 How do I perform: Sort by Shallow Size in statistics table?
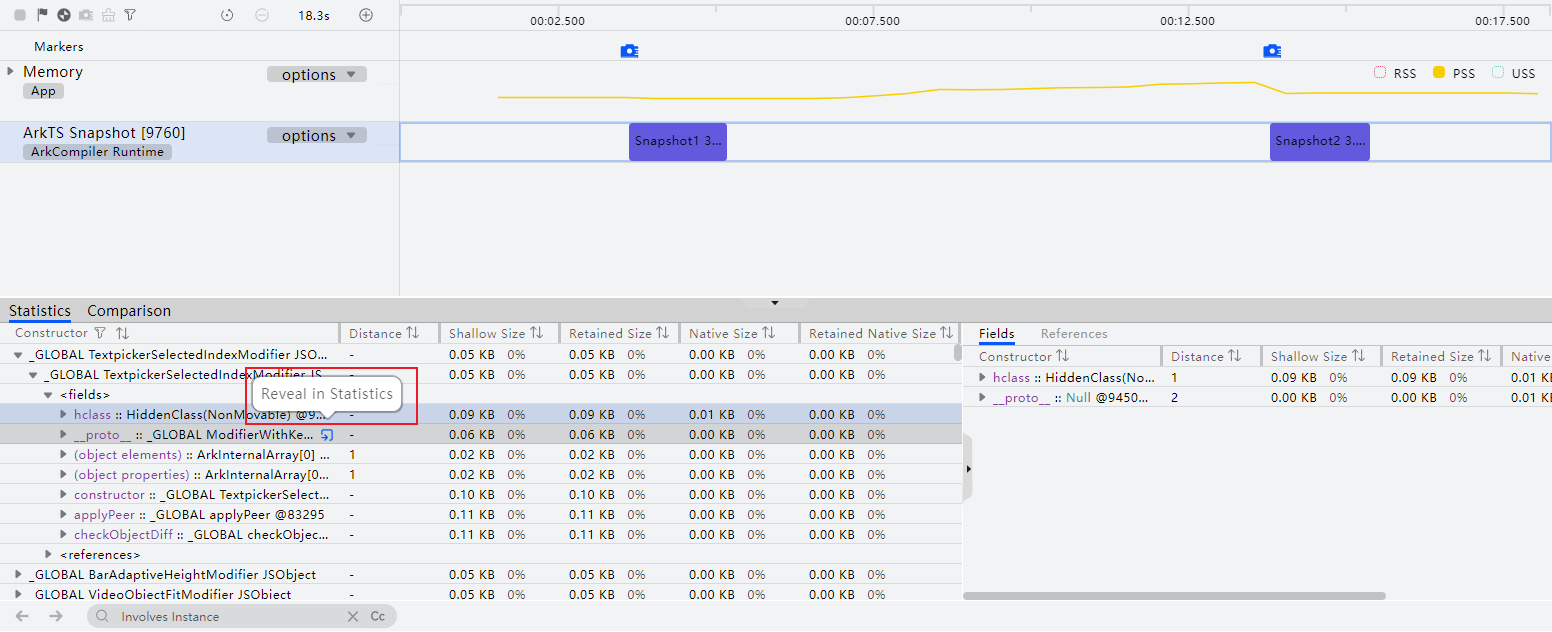[x=536, y=333]
